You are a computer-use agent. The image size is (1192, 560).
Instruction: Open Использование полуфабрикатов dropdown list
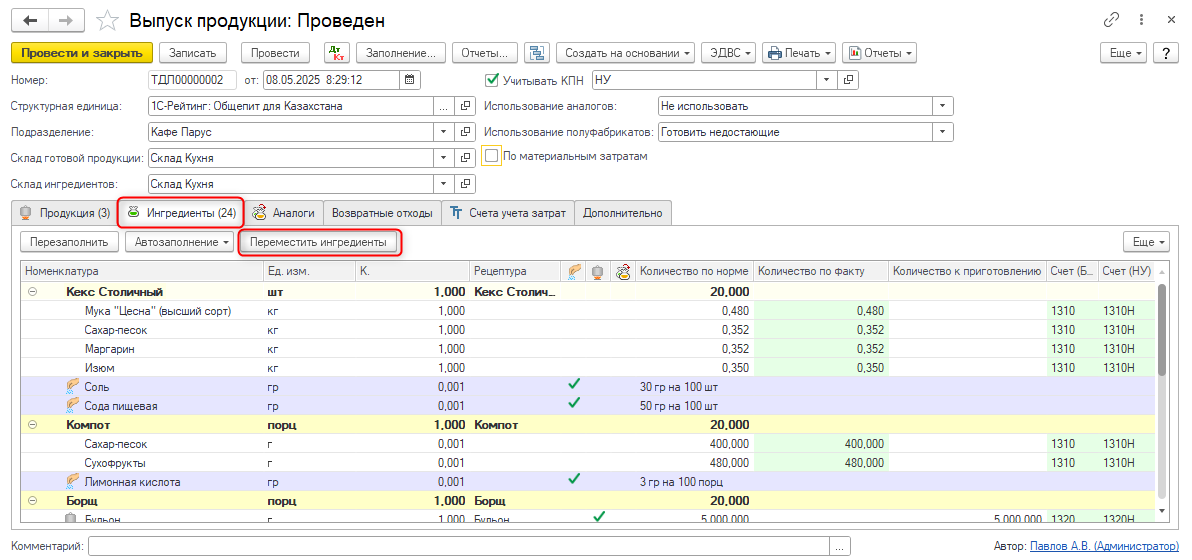coord(942,132)
